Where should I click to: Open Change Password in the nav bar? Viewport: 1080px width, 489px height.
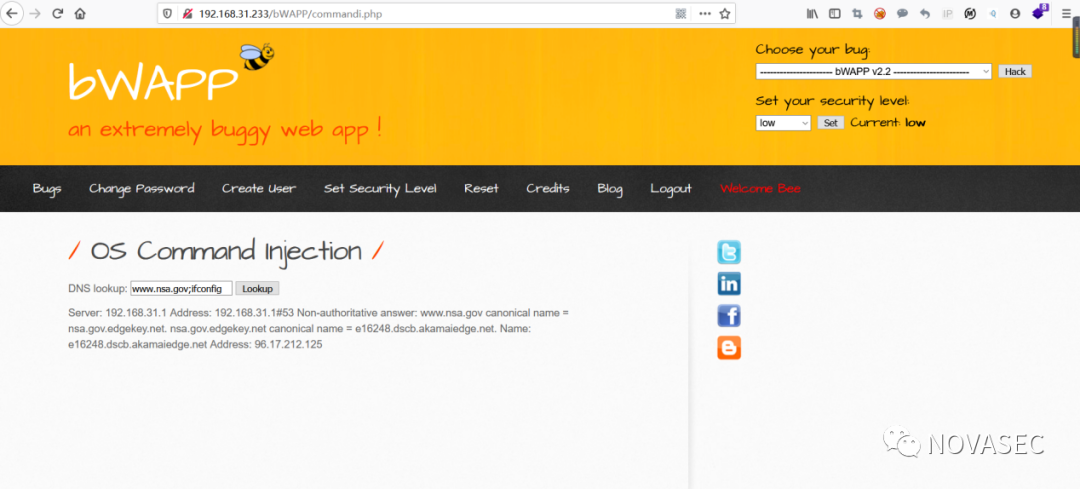[141, 189]
